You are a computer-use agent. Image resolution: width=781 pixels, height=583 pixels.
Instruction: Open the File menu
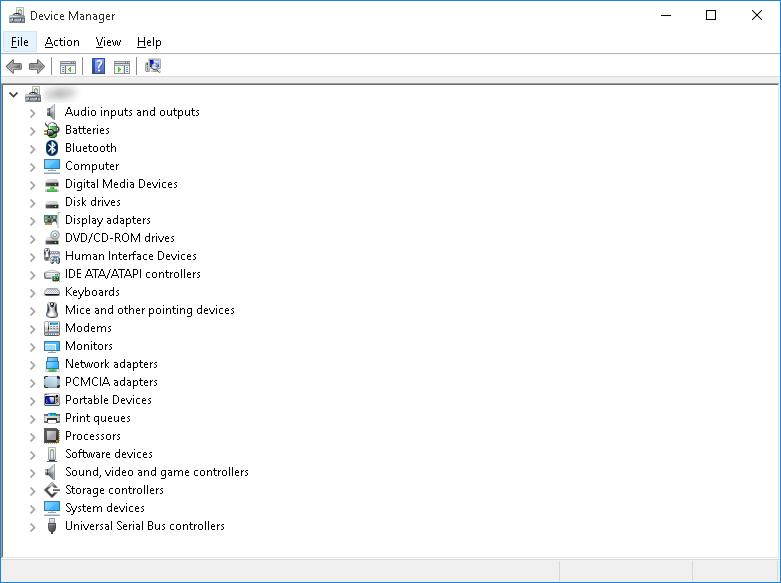coord(20,42)
